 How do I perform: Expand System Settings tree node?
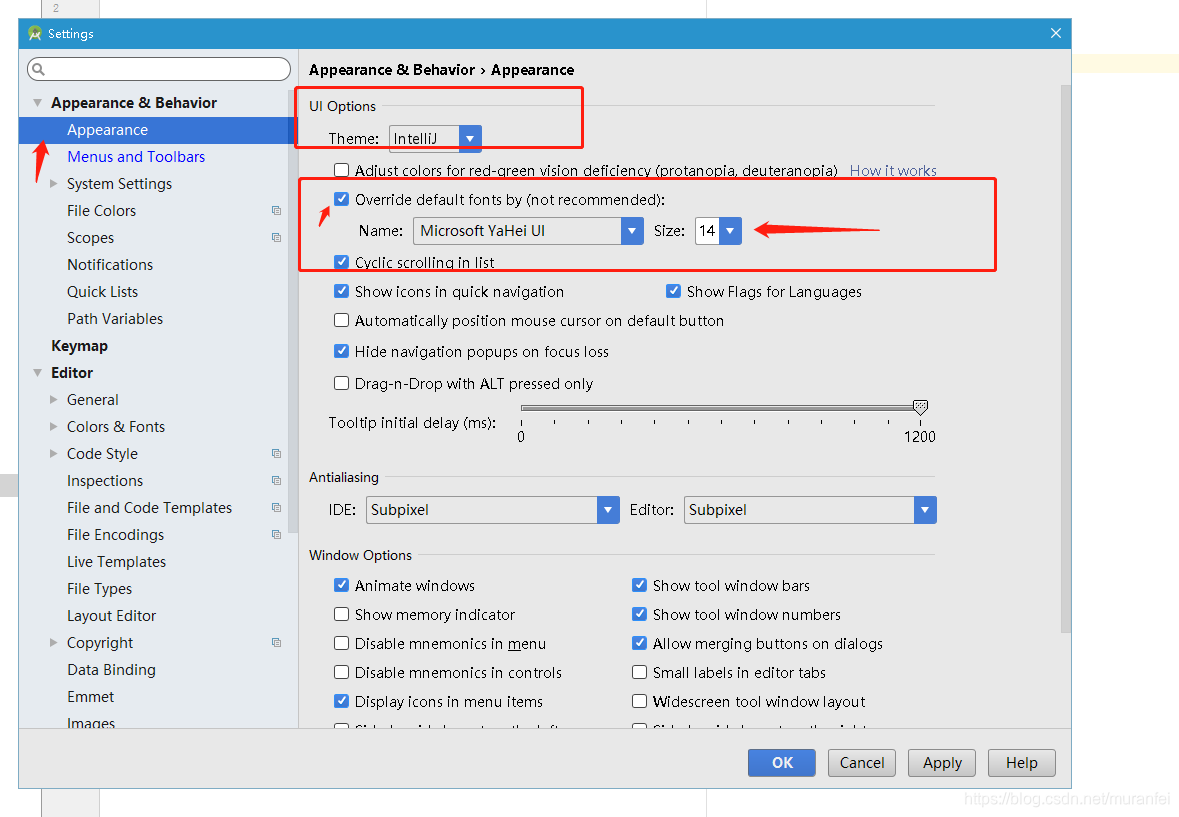pyautogui.click(x=53, y=183)
